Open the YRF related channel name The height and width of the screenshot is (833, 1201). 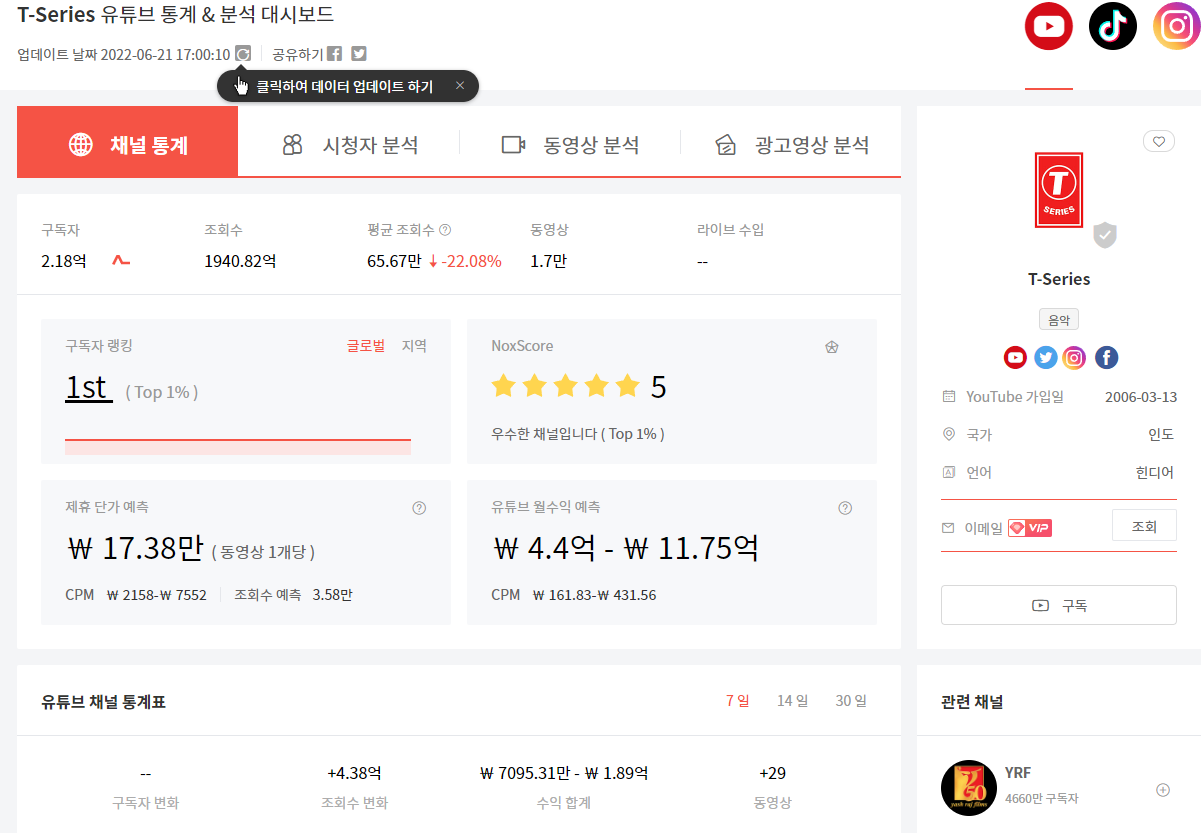(1018, 773)
